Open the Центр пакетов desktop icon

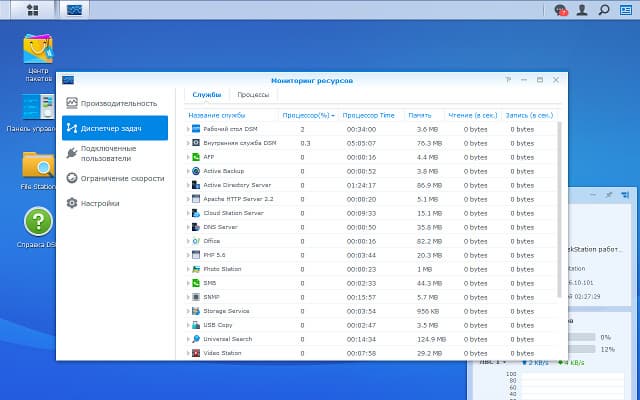click(38, 58)
